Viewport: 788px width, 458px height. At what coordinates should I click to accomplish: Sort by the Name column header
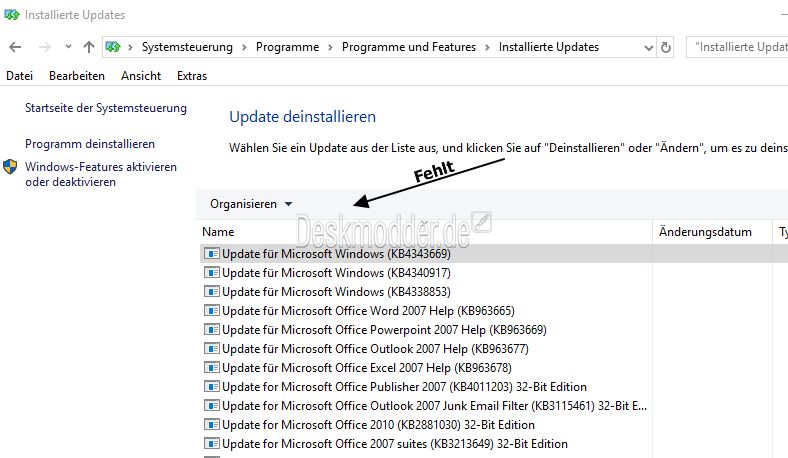218,232
